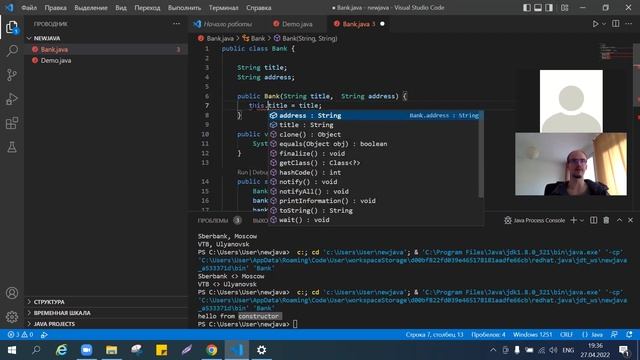Open the Explorer view in activity bar
The width and height of the screenshot is (640, 360).
pyautogui.click(x=12, y=27)
